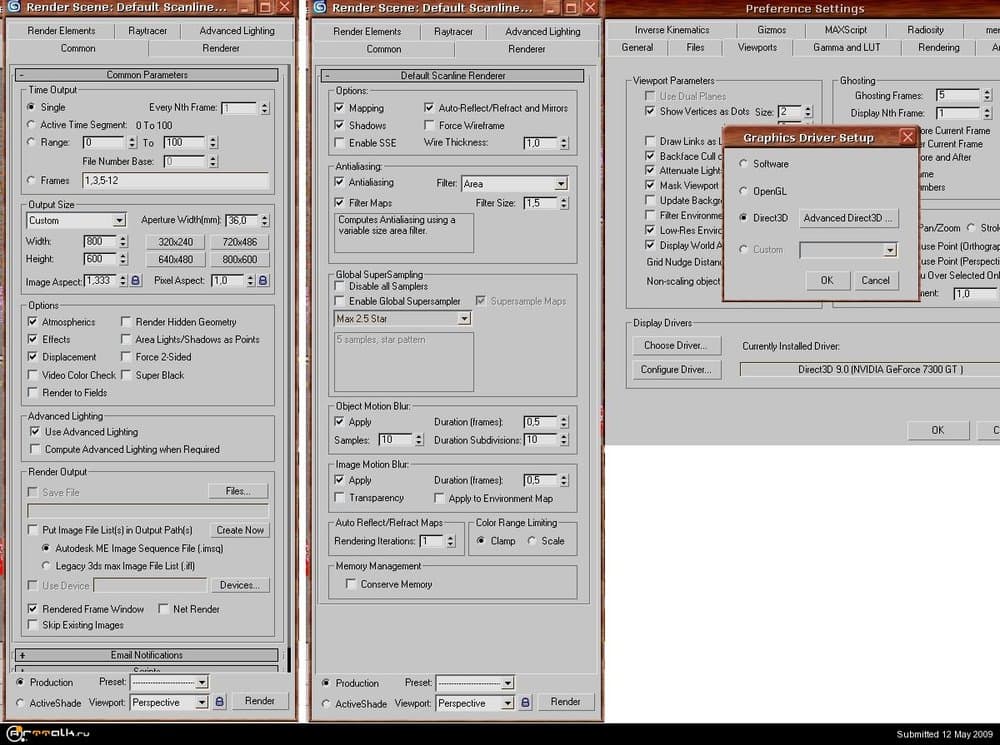Collapse the Common Parameters rollout

pos(22,75)
